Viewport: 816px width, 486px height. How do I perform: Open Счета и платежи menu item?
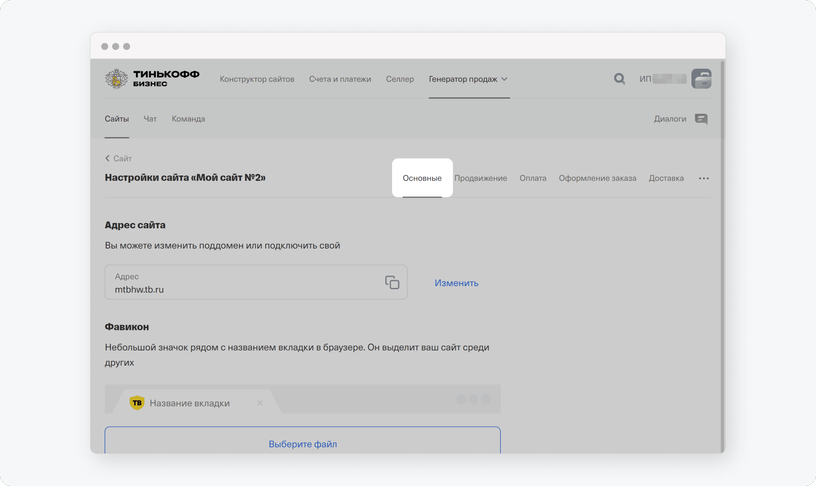point(340,79)
